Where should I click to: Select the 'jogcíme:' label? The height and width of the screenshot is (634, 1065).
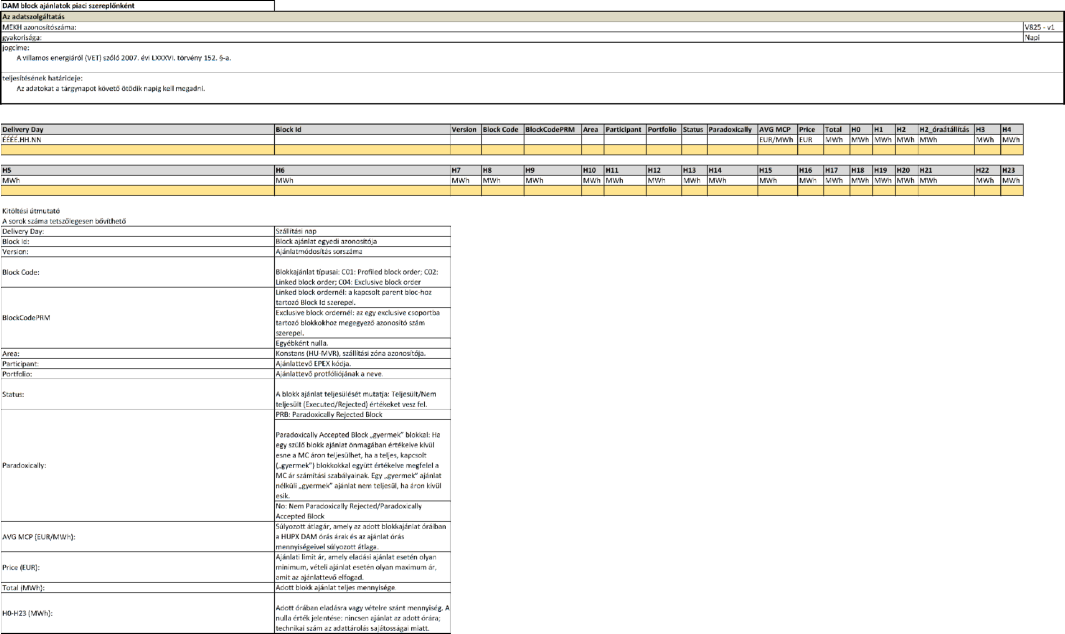pyautogui.click(x=16, y=48)
